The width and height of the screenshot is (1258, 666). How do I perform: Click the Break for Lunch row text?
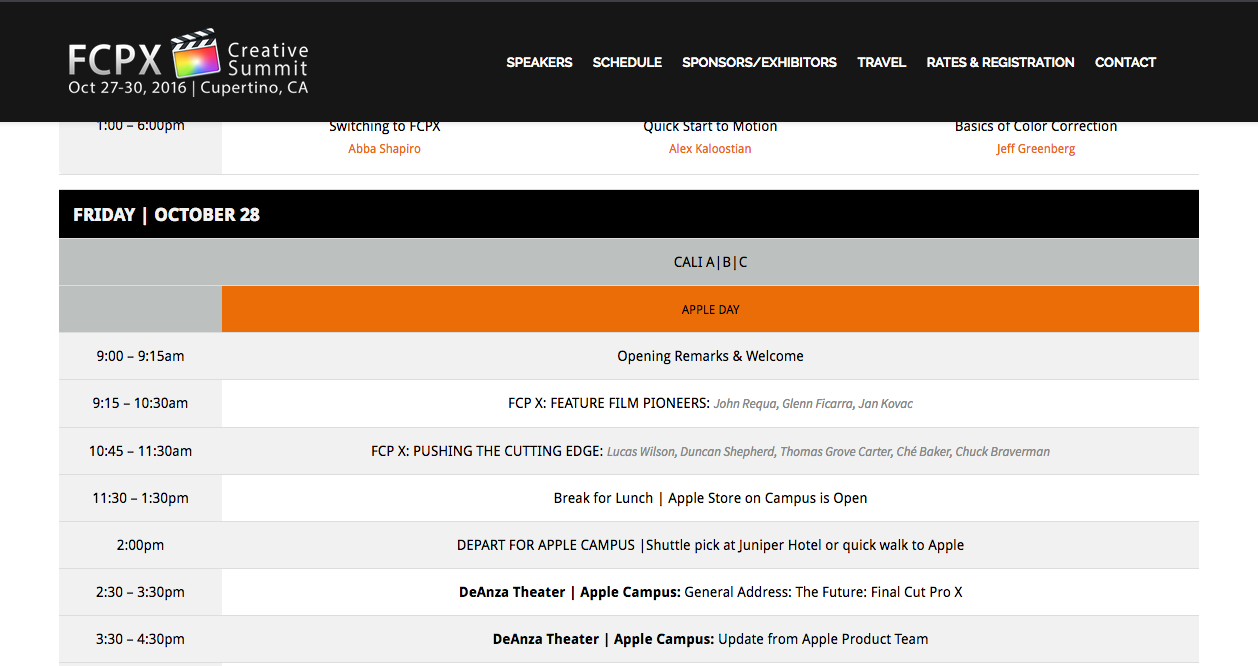pyautogui.click(x=710, y=498)
